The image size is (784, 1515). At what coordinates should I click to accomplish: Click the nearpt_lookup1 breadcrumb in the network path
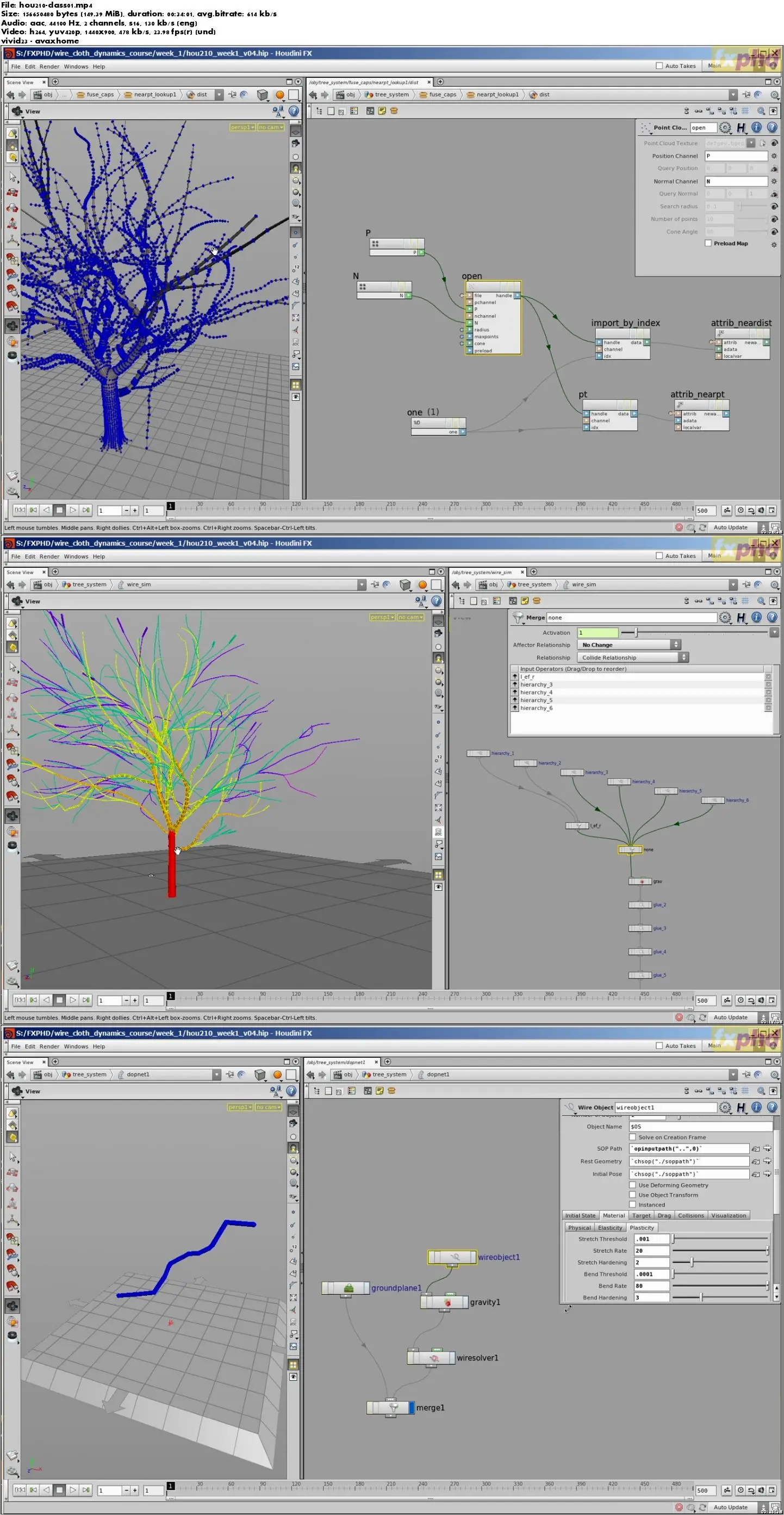pos(496,95)
